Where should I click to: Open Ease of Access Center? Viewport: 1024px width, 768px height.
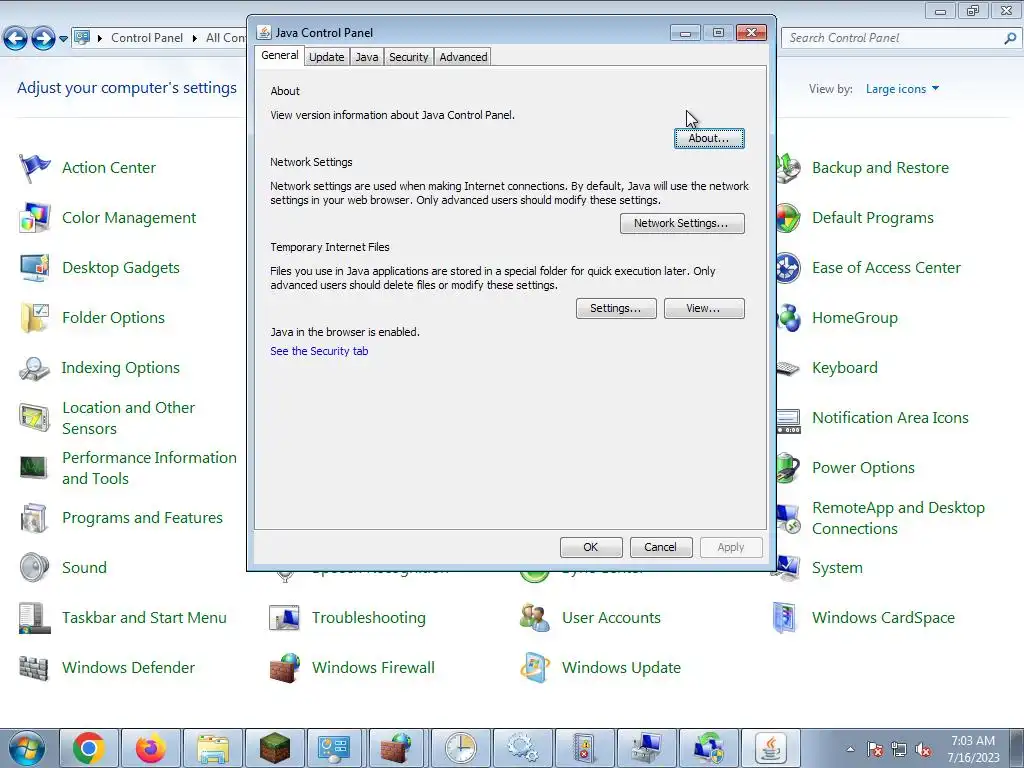(886, 268)
